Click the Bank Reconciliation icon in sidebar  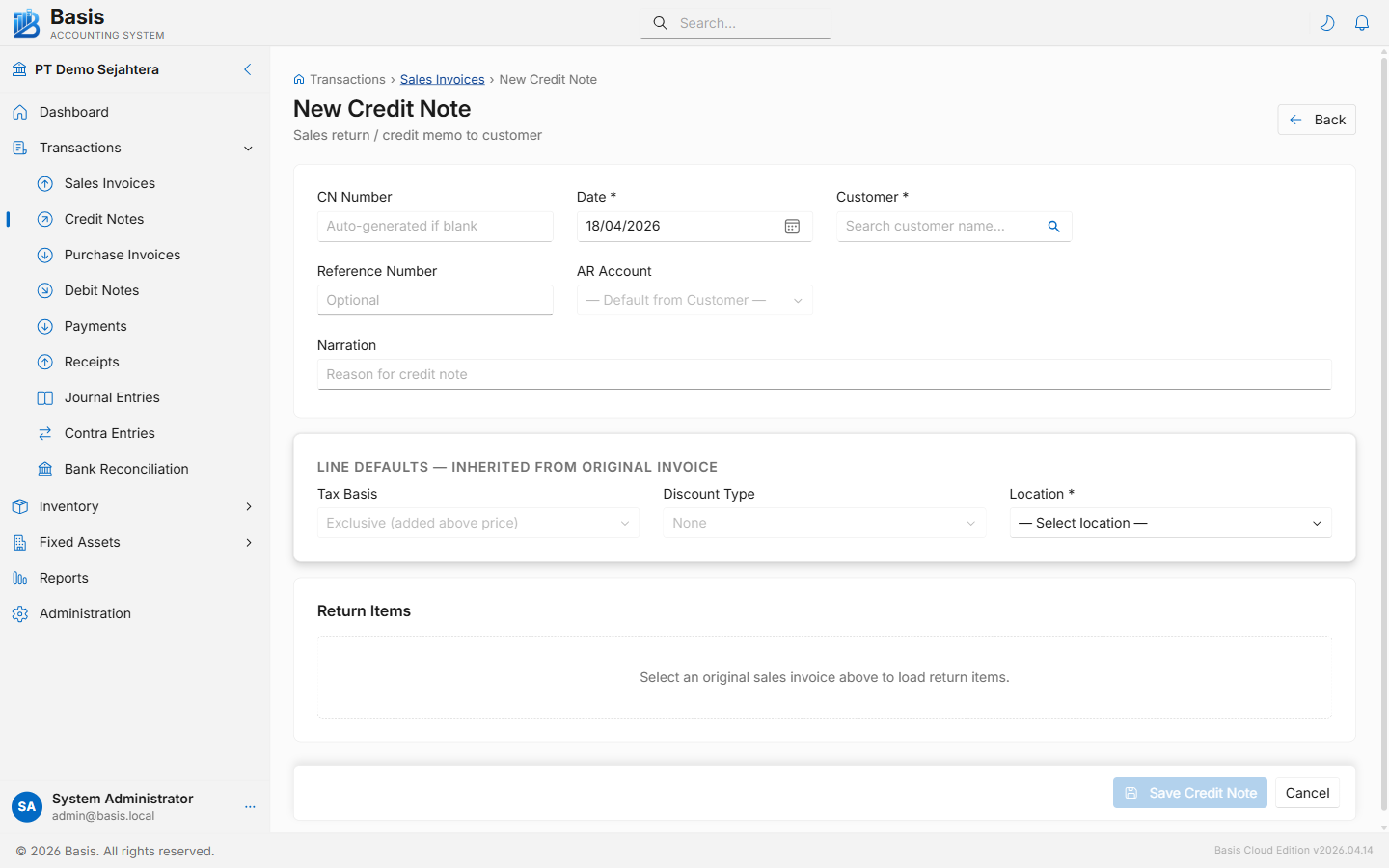tap(45, 469)
